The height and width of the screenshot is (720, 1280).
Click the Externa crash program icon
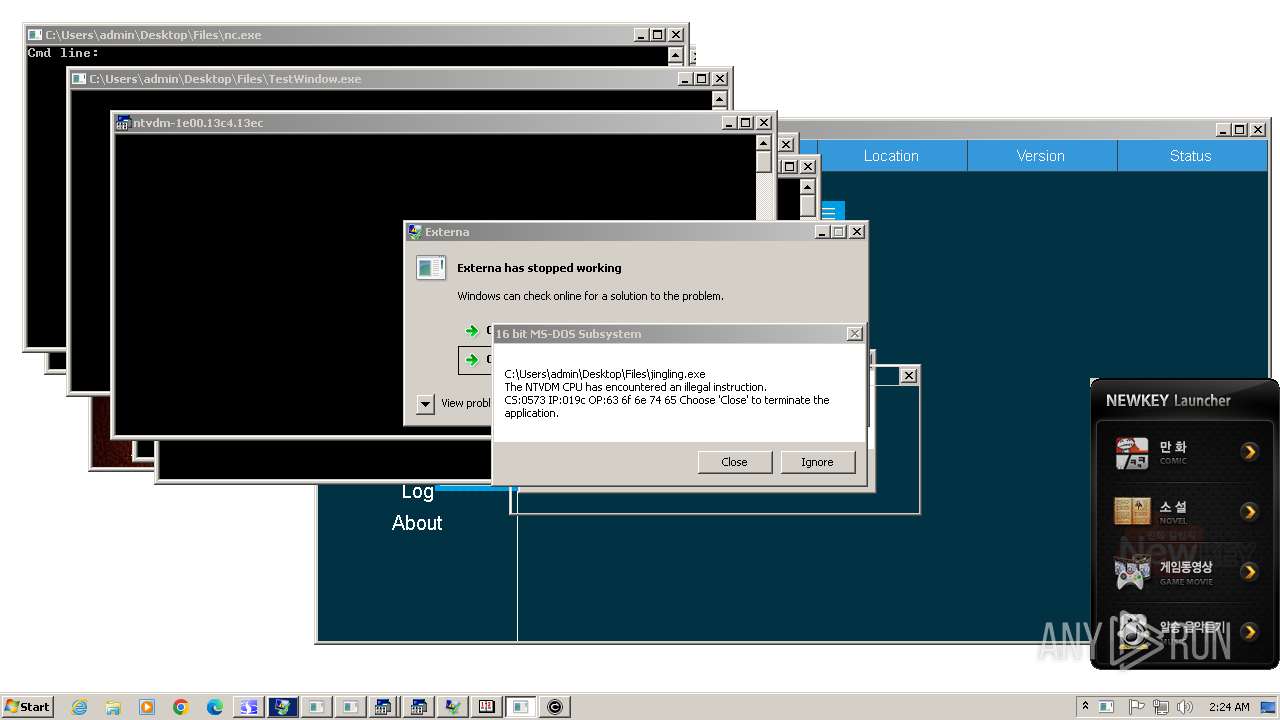431,268
